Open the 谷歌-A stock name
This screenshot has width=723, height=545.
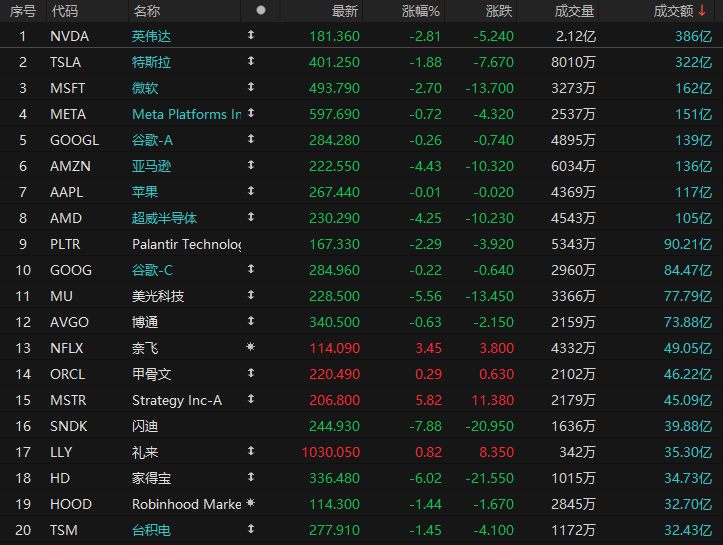point(152,140)
